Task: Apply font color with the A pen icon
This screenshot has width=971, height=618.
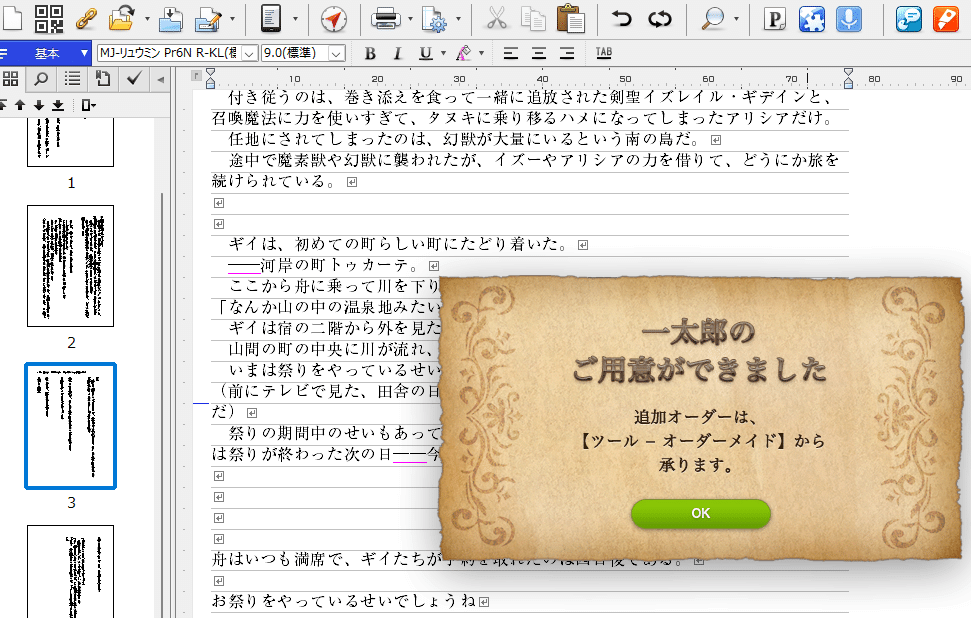Action: tap(463, 53)
